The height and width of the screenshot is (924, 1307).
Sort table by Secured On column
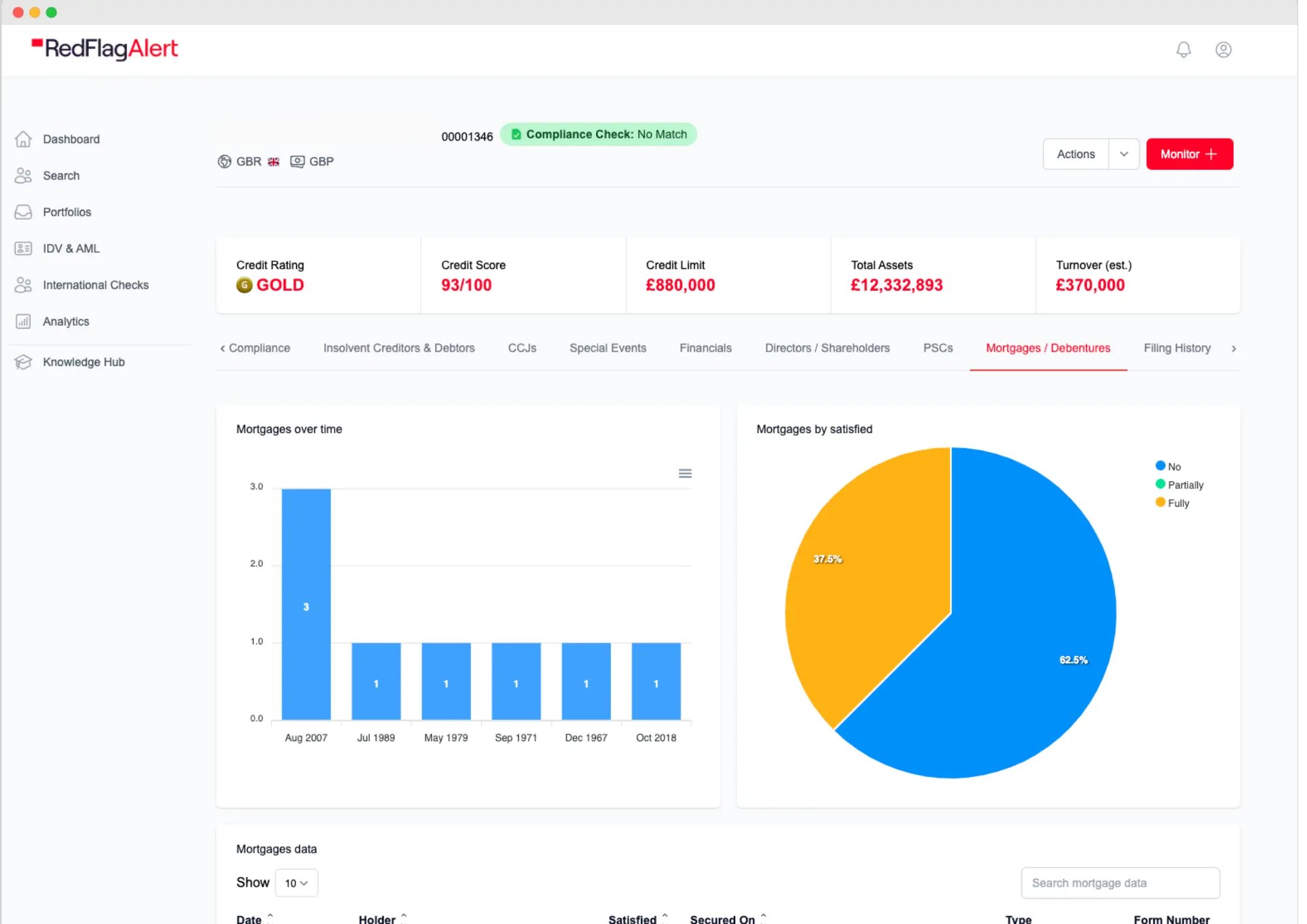pos(728,919)
